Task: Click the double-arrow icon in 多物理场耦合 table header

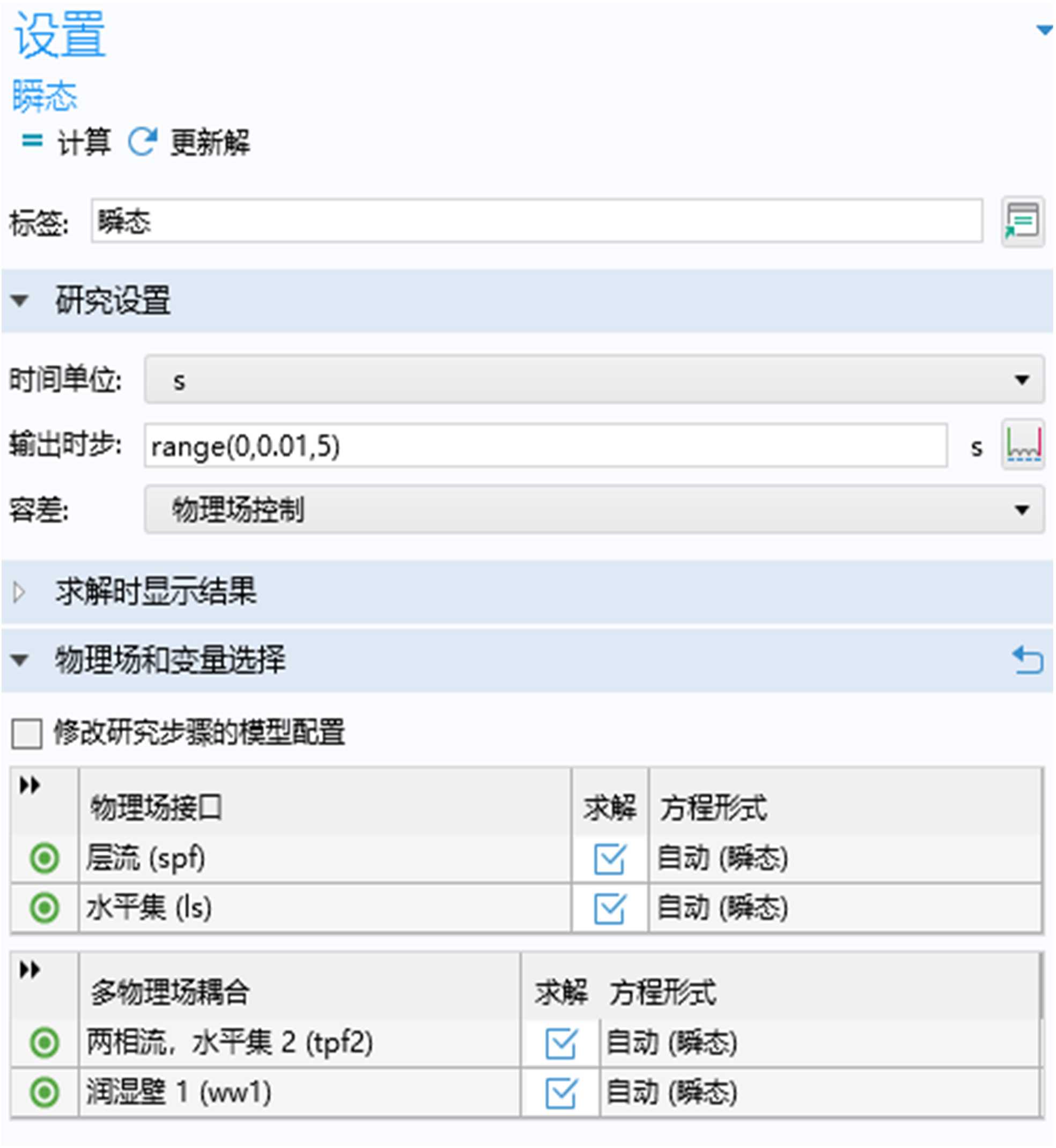Action: tap(29, 970)
